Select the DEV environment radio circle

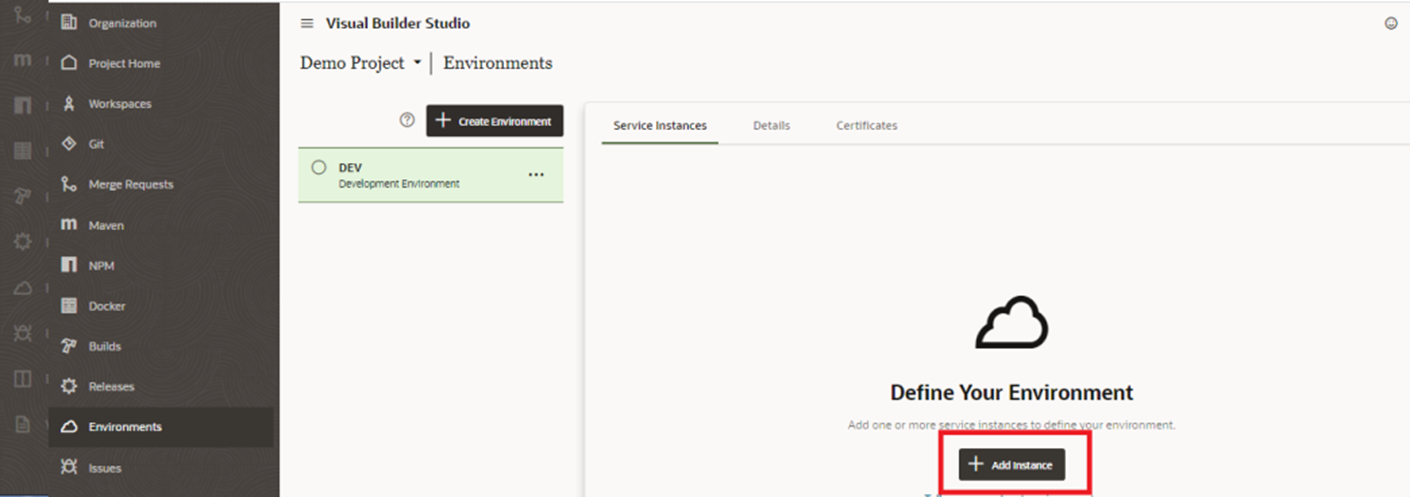pyautogui.click(x=319, y=168)
